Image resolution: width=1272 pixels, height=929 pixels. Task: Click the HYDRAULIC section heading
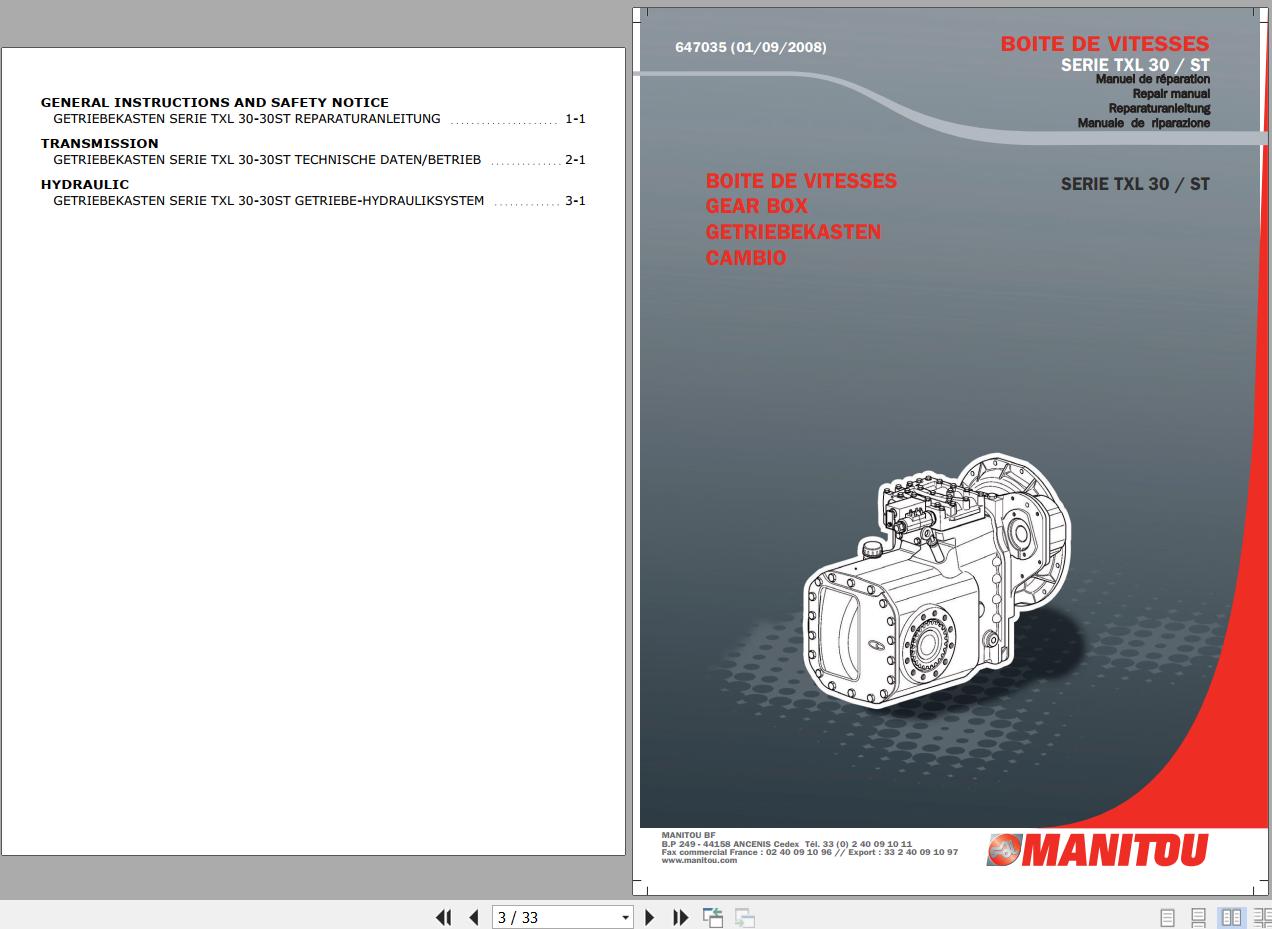(85, 184)
